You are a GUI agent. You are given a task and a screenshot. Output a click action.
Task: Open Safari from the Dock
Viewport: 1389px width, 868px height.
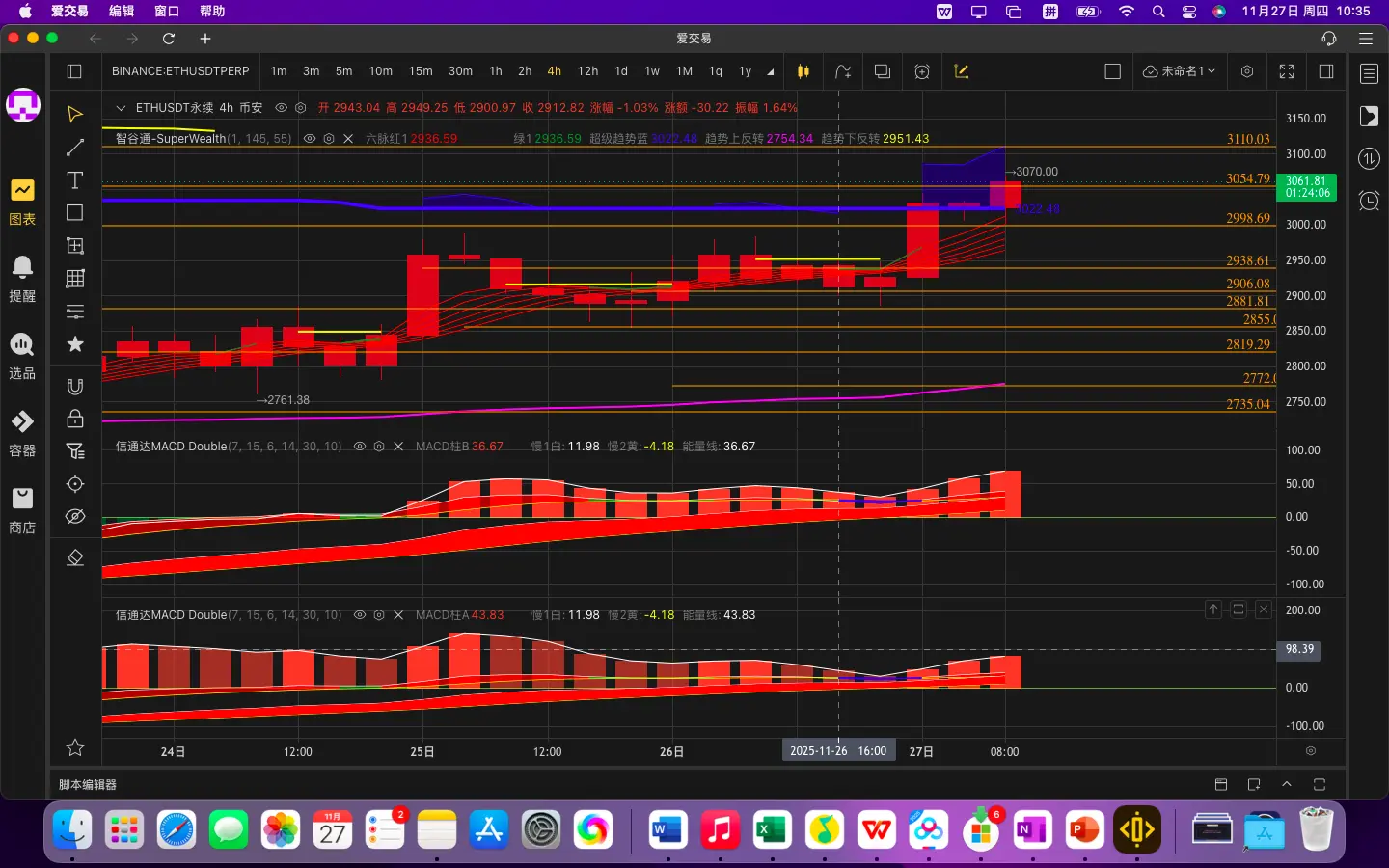pyautogui.click(x=177, y=829)
